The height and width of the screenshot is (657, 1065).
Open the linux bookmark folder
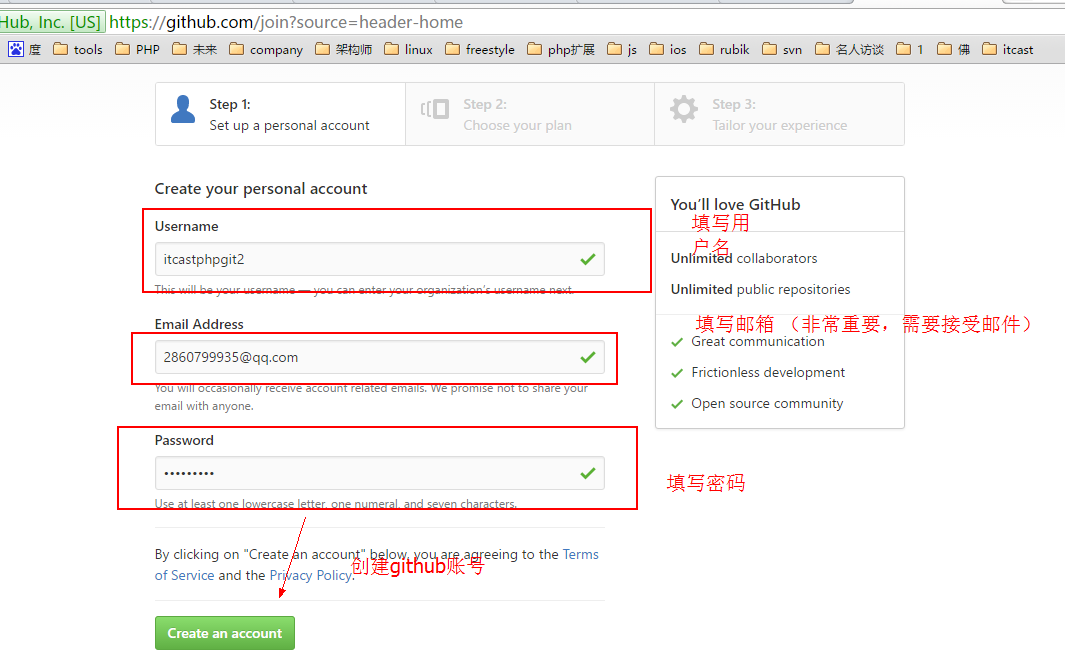[408, 50]
